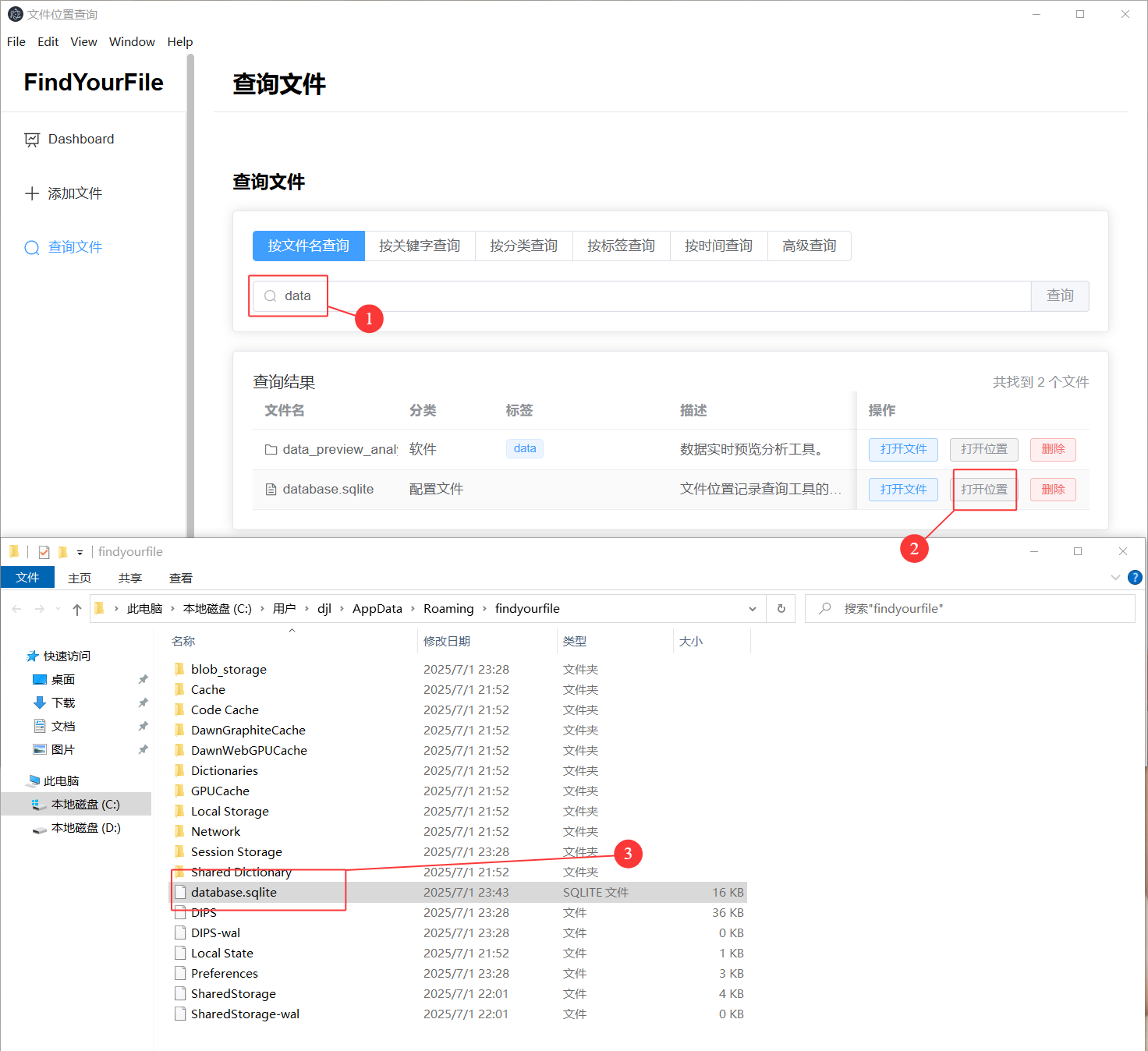Screen dimensions: 1148x1051
Task: Toggle the properties checkmark in quick access toolbar
Action: [44, 552]
